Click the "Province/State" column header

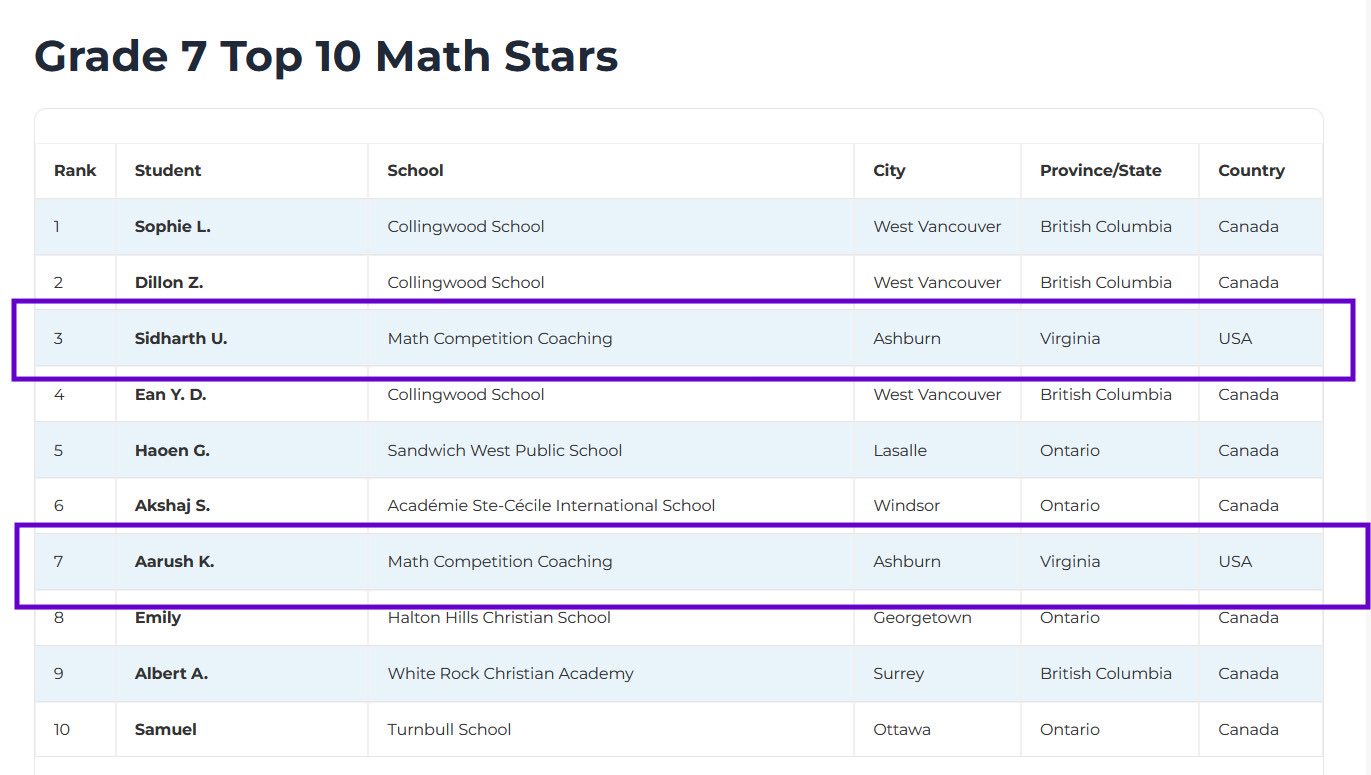[x=1100, y=170]
